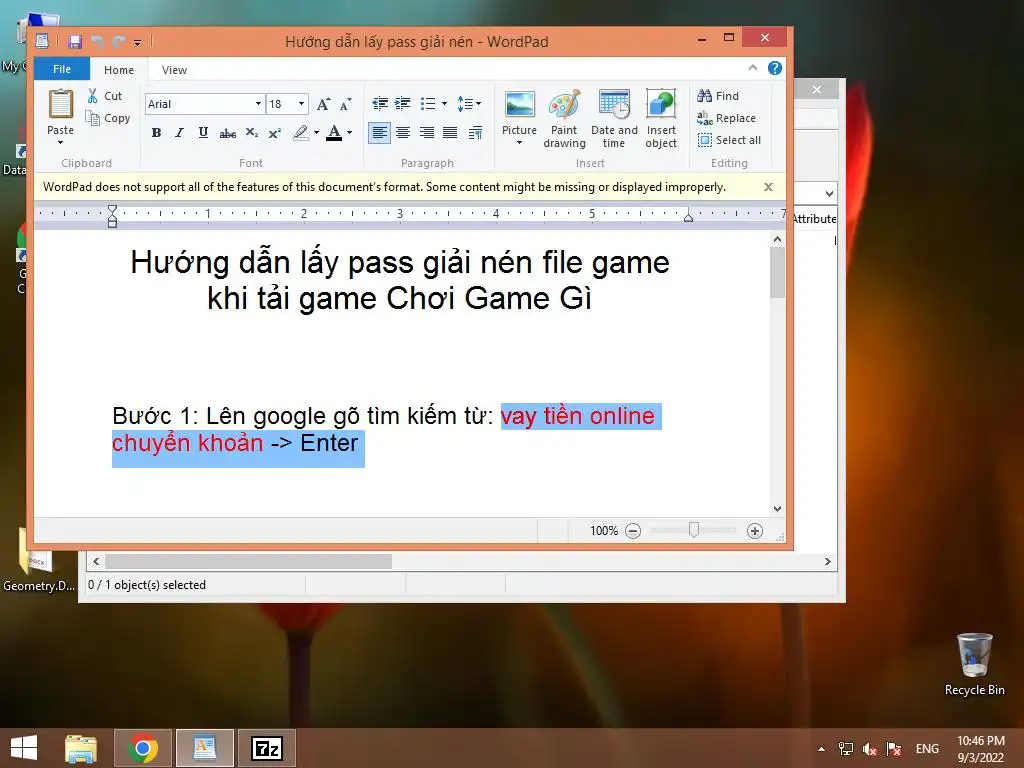
Task: Open the Paste options dropdown arrow
Action: pyautogui.click(x=61, y=142)
